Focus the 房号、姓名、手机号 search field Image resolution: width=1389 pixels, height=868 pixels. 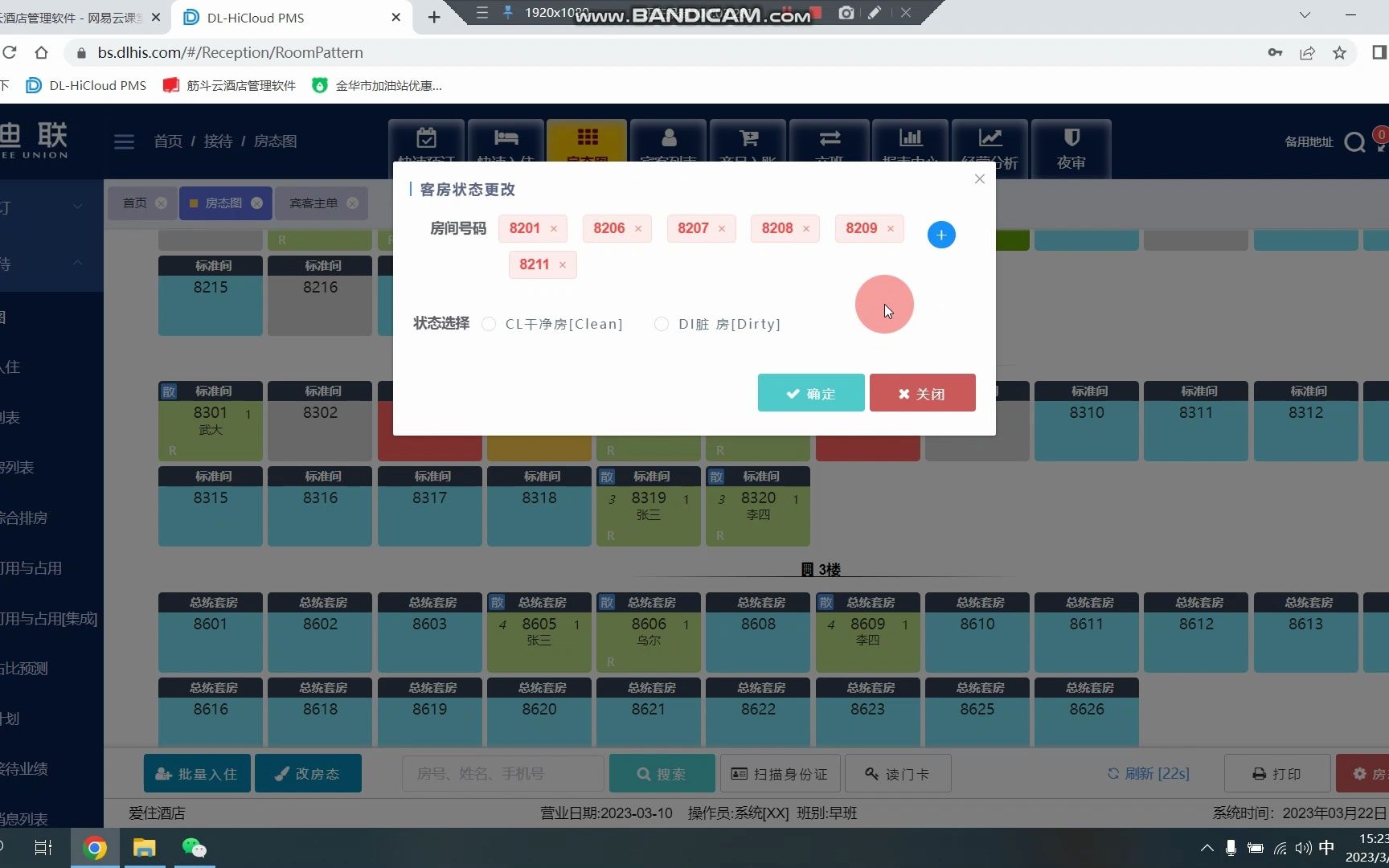pos(502,773)
